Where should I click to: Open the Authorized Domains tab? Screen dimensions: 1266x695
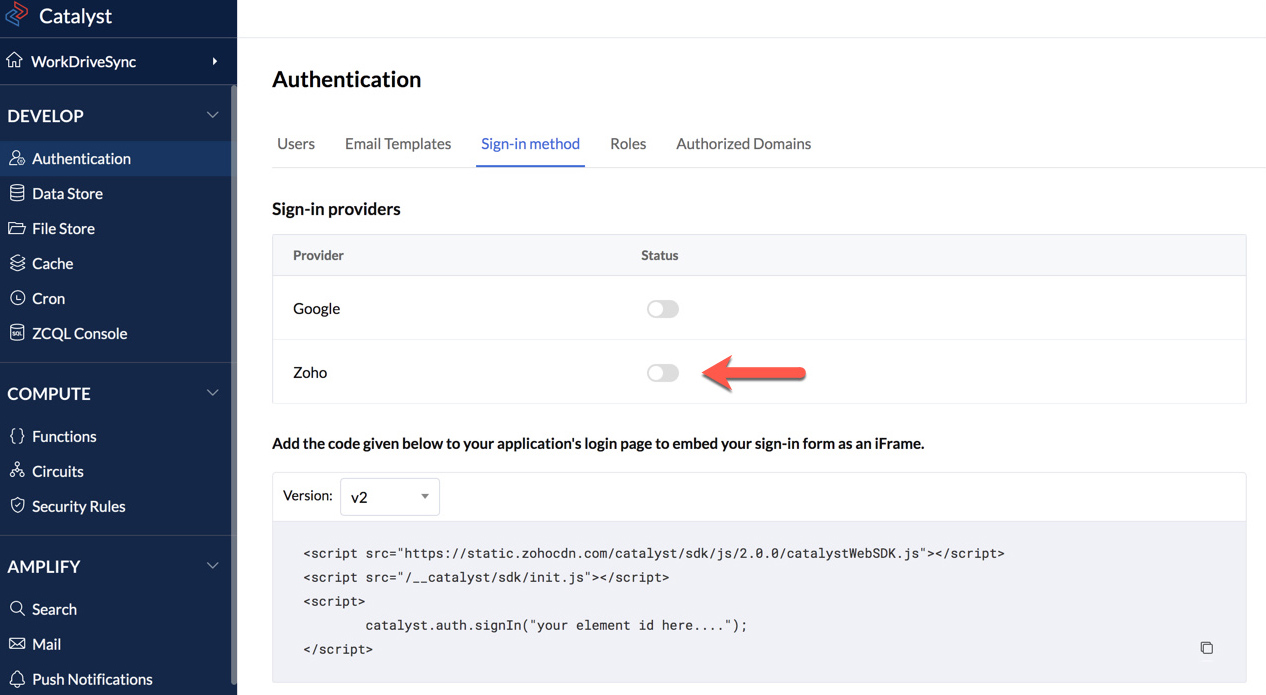[743, 143]
